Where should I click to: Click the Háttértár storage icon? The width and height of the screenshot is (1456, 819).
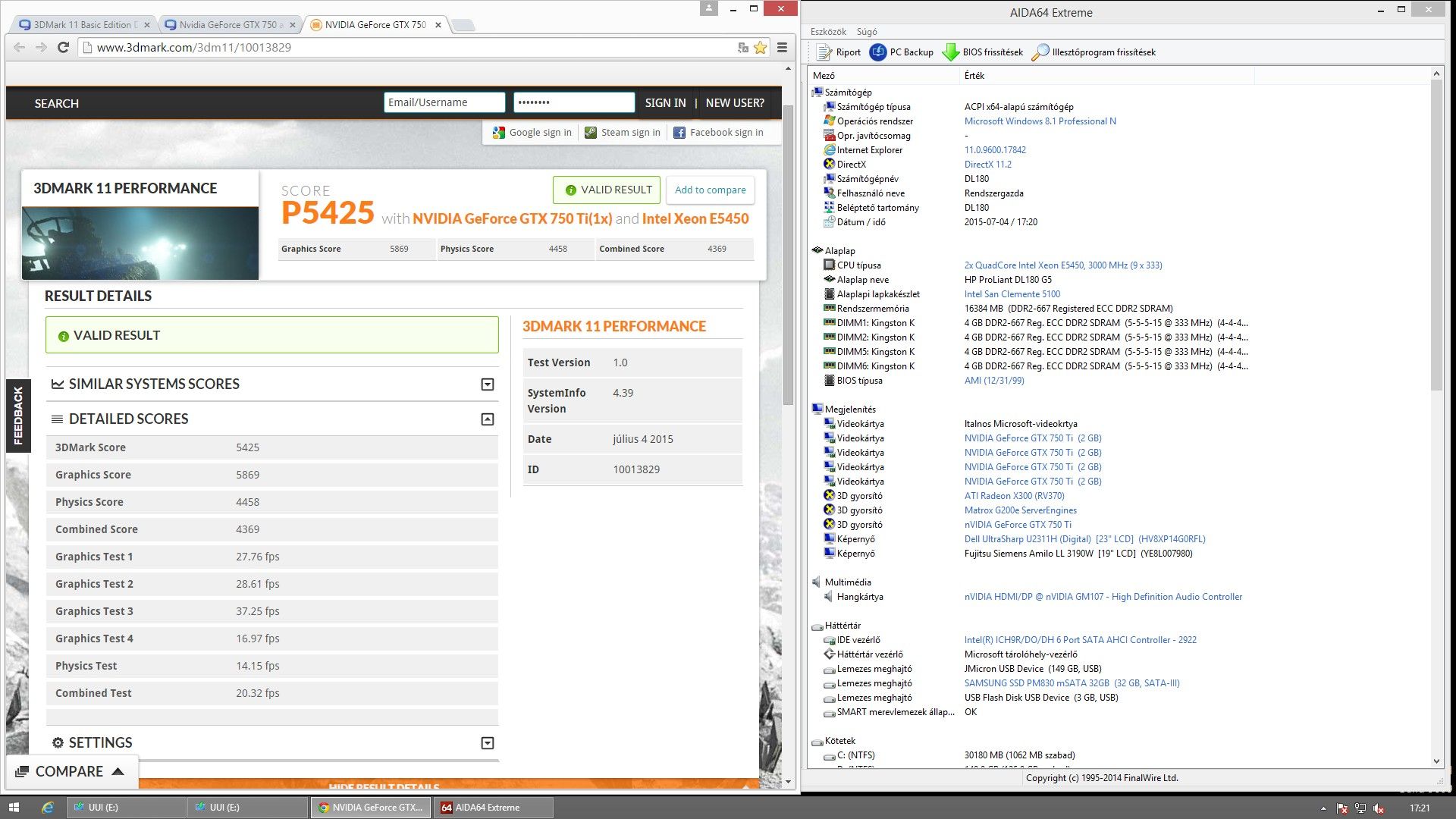point(817,626)
